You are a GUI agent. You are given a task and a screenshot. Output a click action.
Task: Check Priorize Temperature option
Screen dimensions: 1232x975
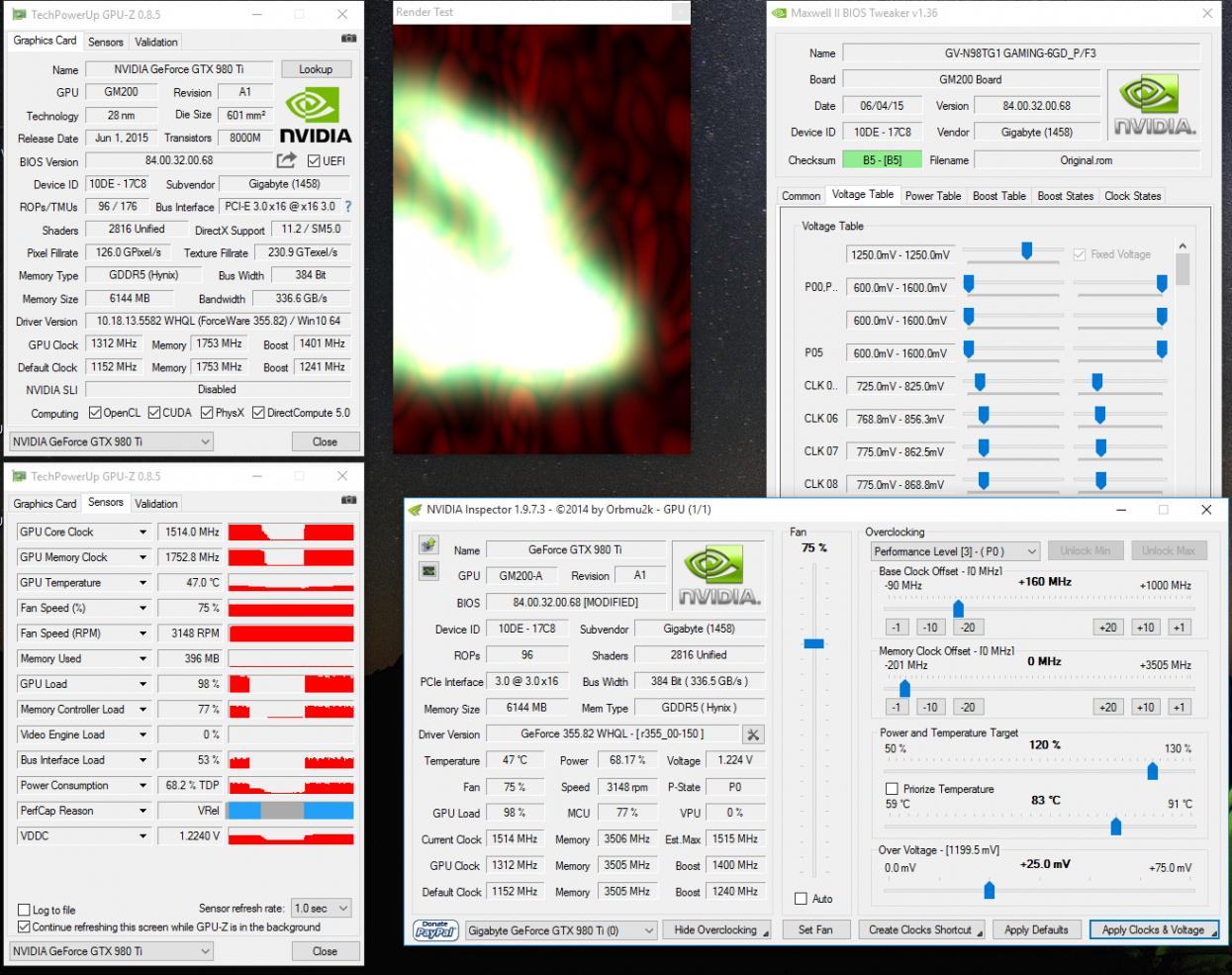pyautogui.click(x=892, y=789)
